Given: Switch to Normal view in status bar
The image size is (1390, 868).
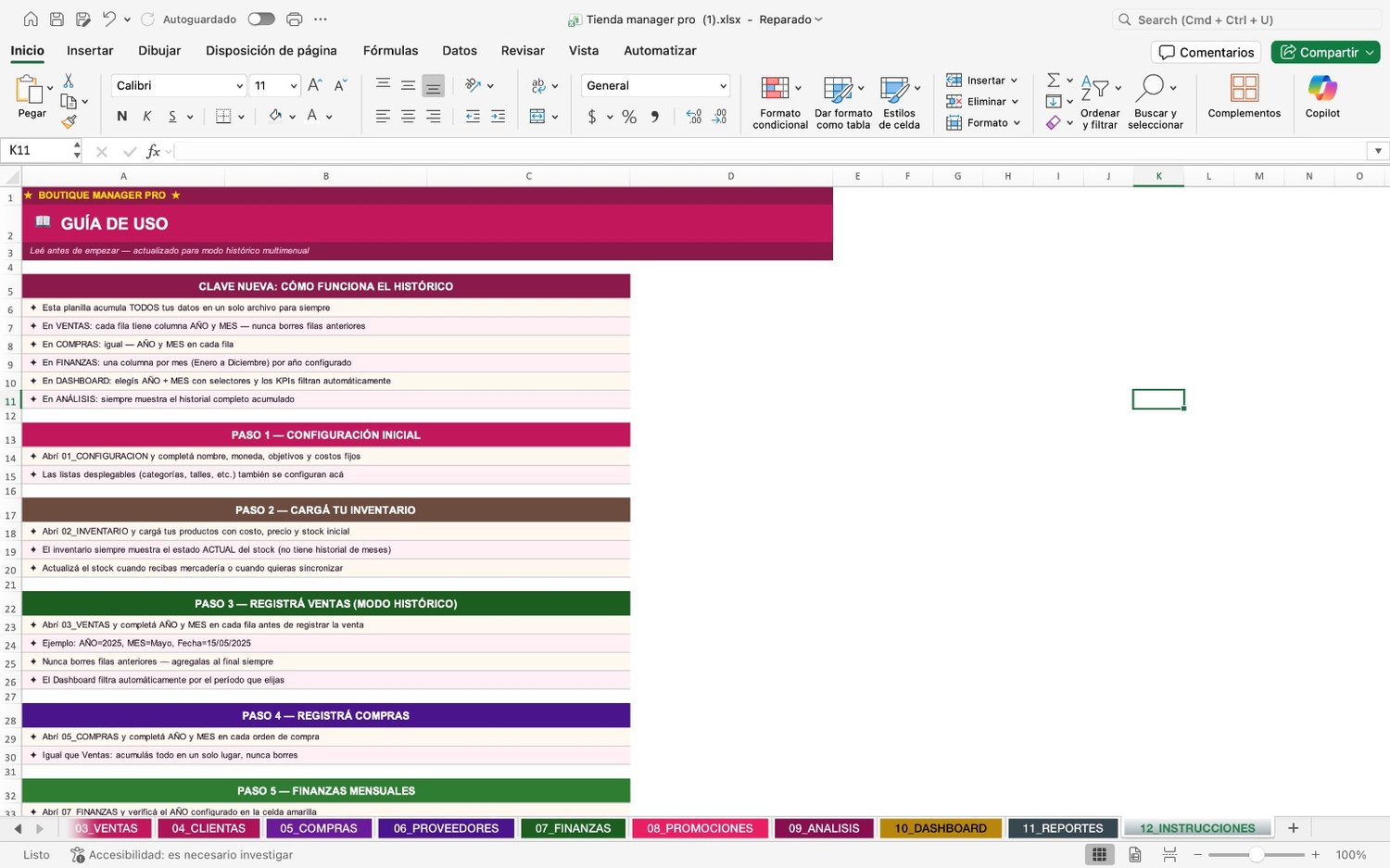Looking at the screenshot, I should point(1099,854).
